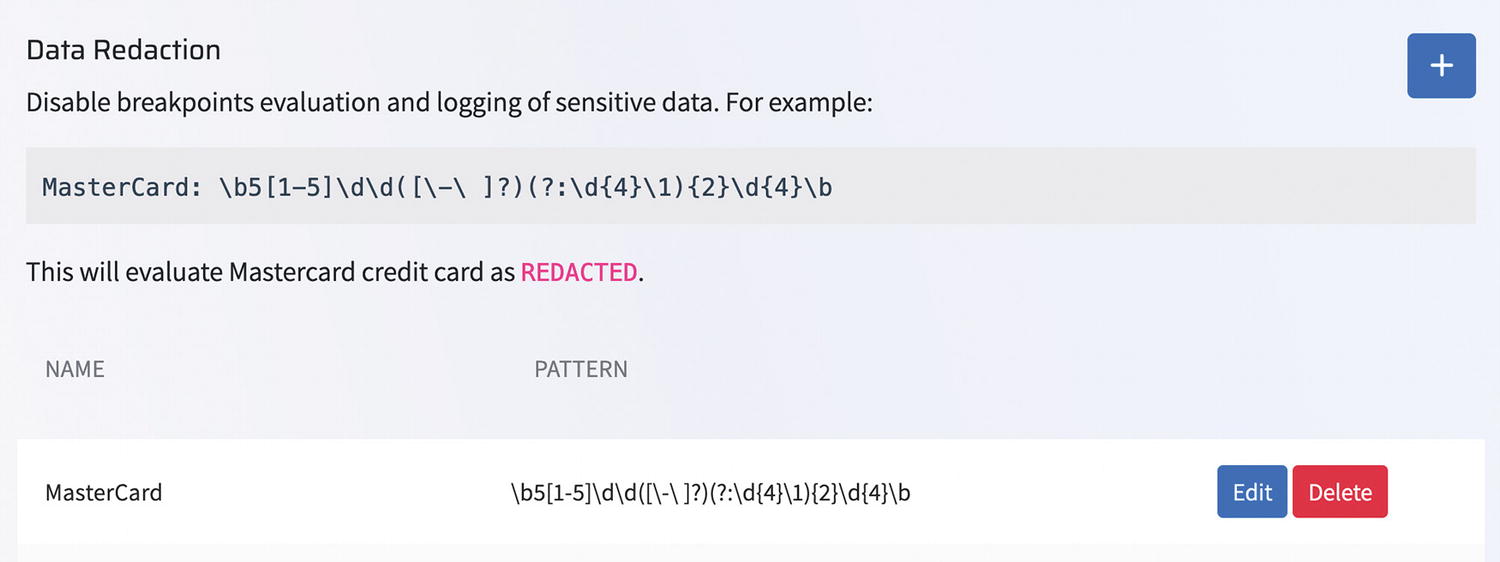Viewport: 1500px width, 562px height.
Task: Click the Data Redaction heading
Action: coord(123,50)
